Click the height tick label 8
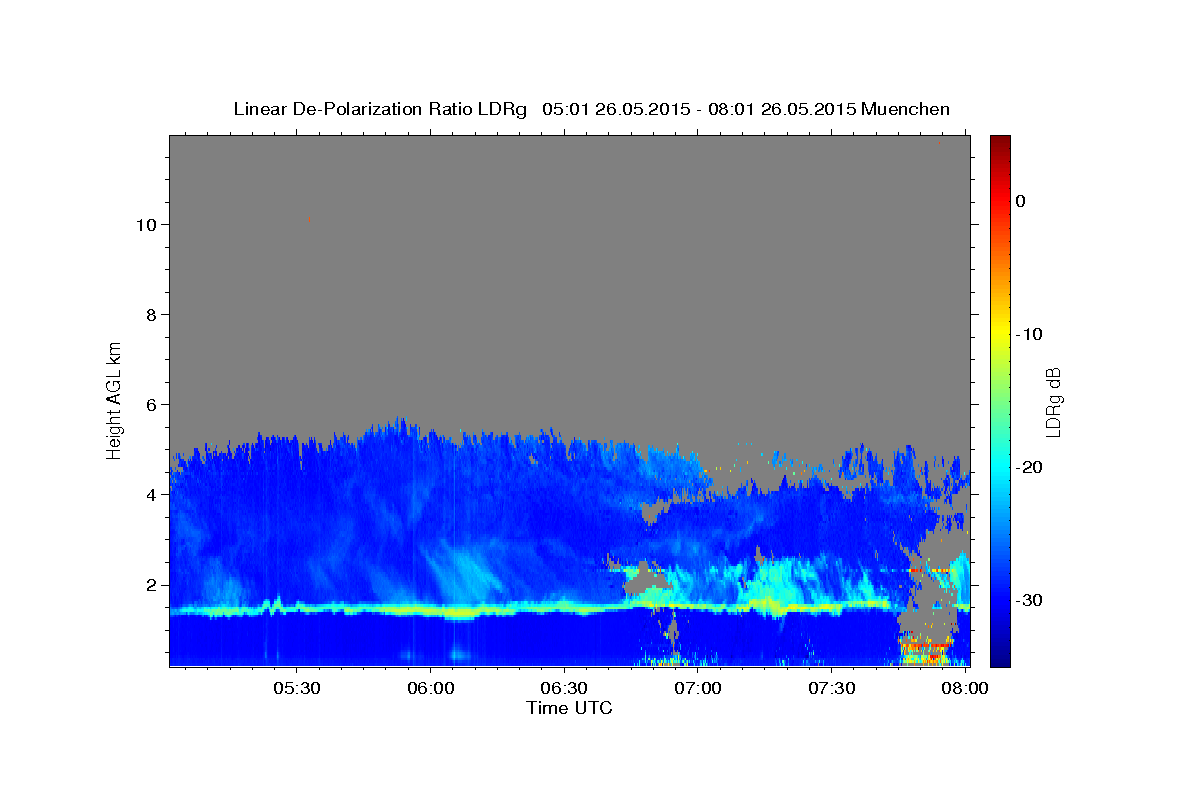This screenshot has height=800, width=1200. tap(149, 314)
